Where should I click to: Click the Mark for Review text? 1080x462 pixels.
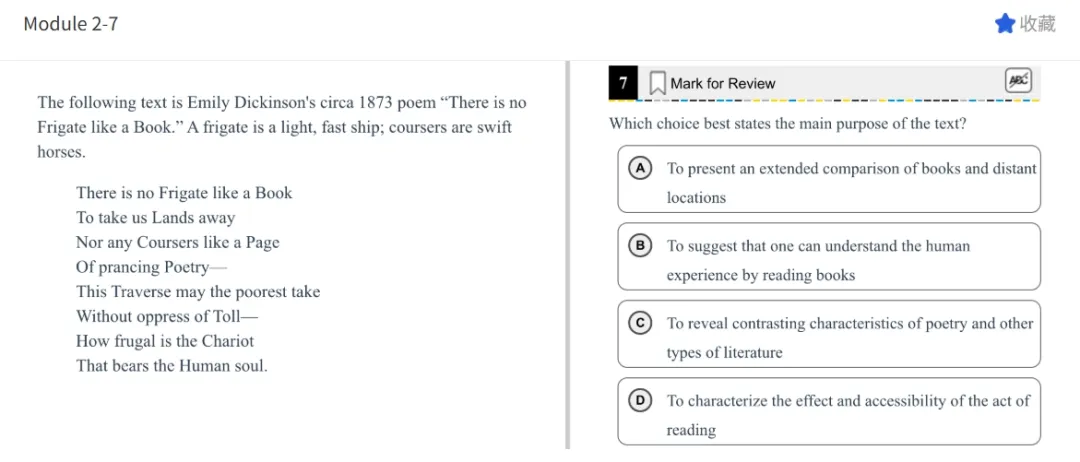[722, 83]
